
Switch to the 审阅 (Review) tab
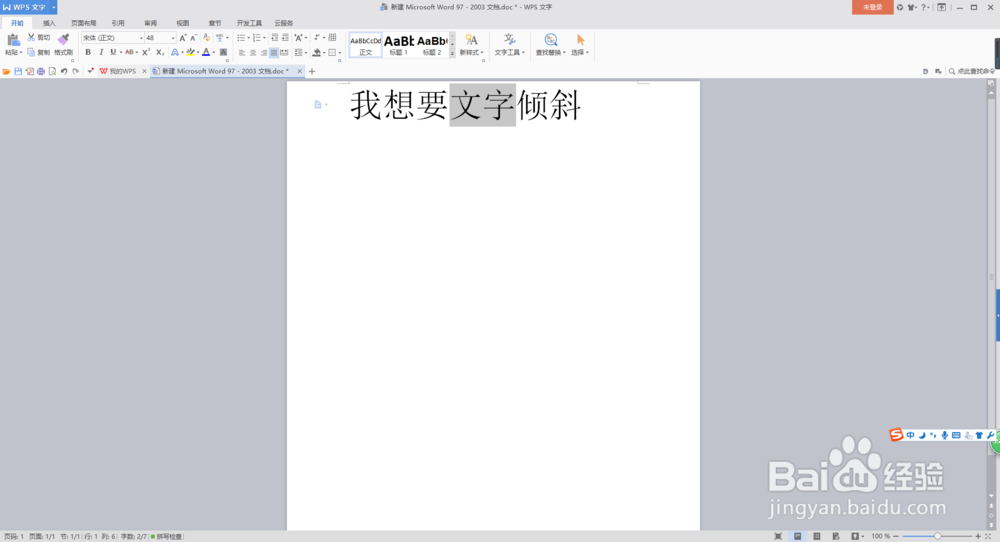[x=151, y=23]
